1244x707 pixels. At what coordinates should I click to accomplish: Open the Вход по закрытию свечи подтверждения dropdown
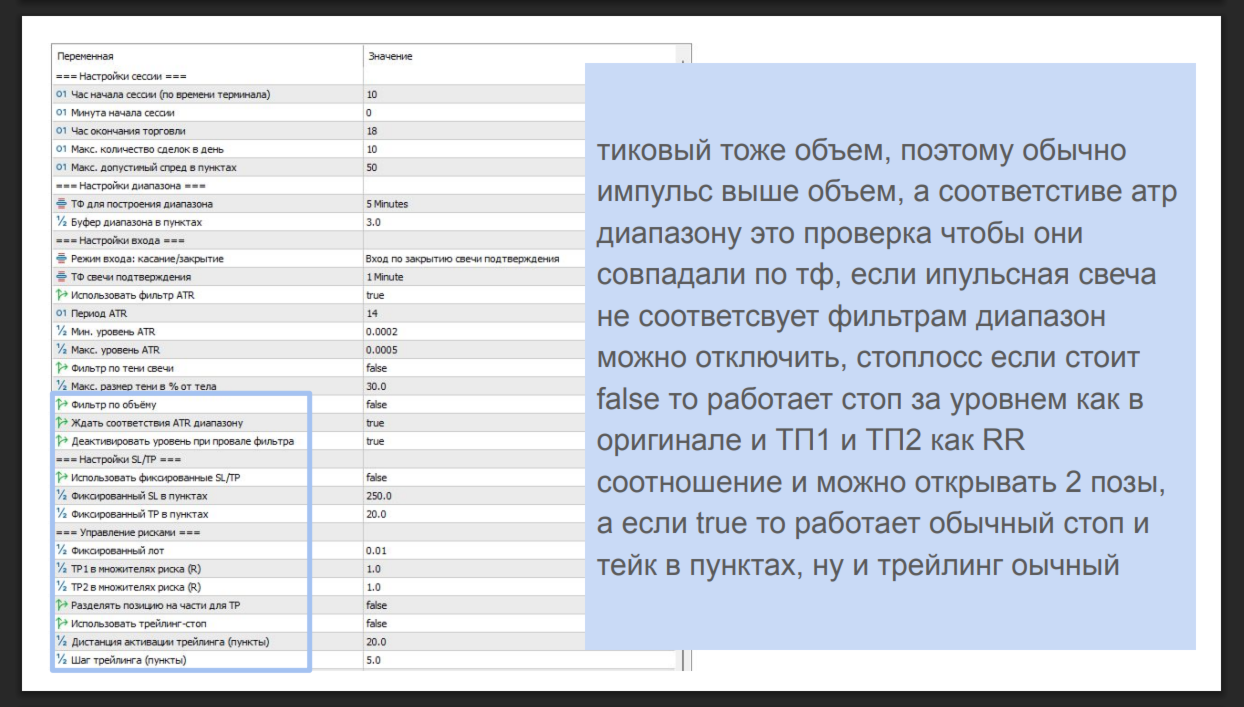(473, 259)
